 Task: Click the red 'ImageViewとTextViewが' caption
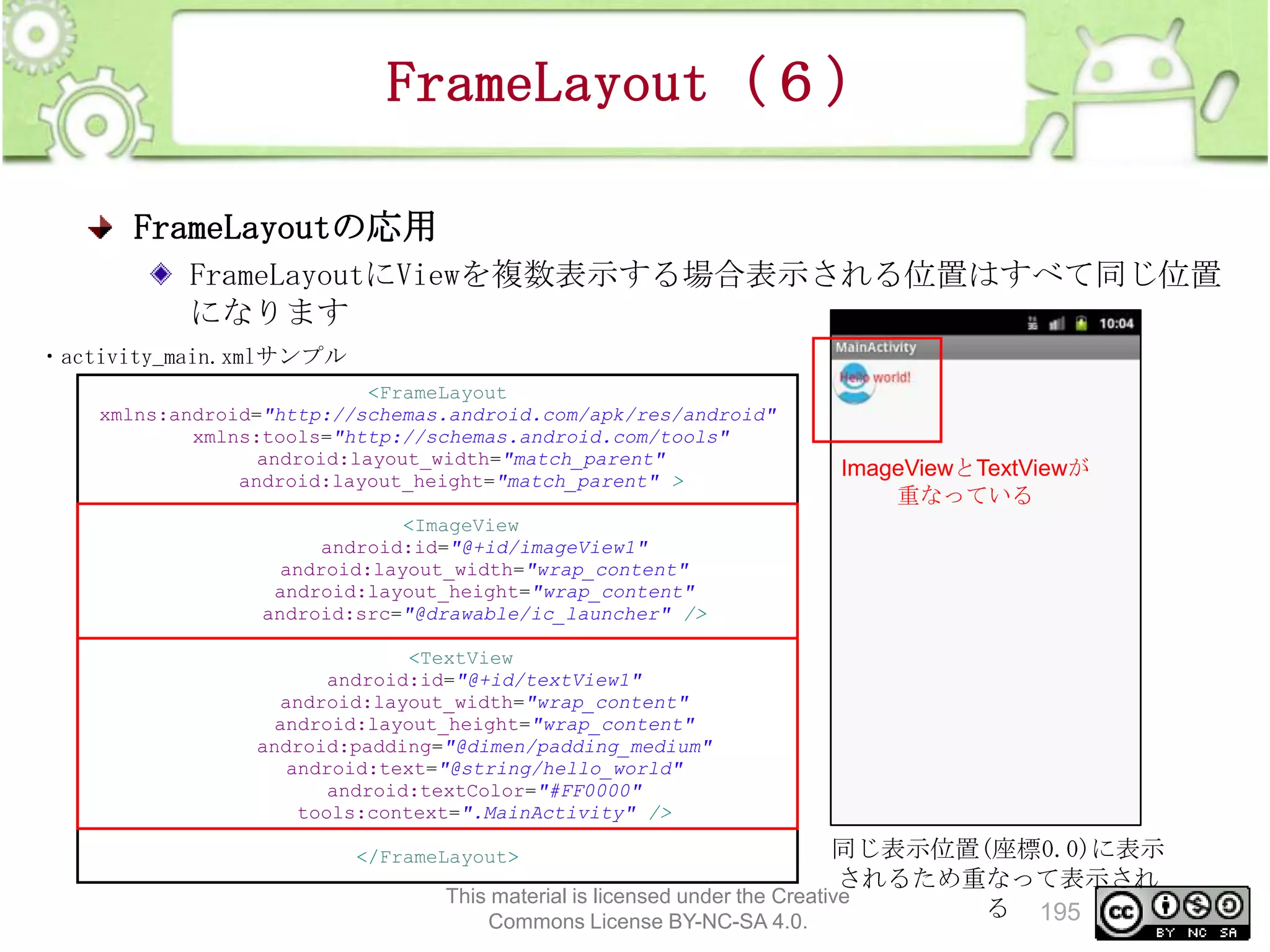pos(965,468)
